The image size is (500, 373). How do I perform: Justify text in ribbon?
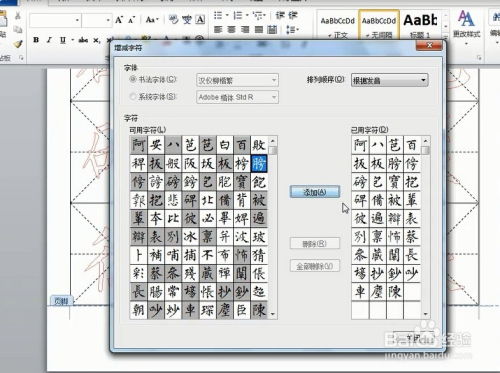pos(259,30)
